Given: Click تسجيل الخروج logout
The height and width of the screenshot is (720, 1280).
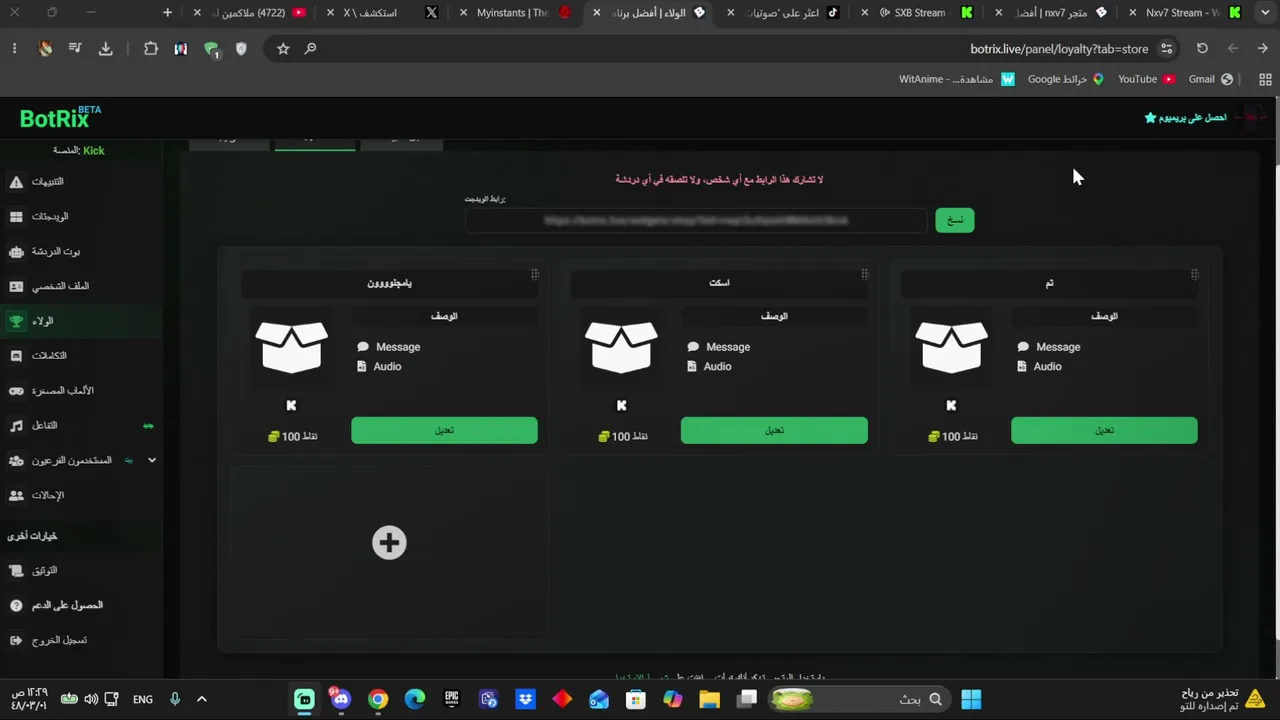Looking at the screenshot, I should 80,640.
